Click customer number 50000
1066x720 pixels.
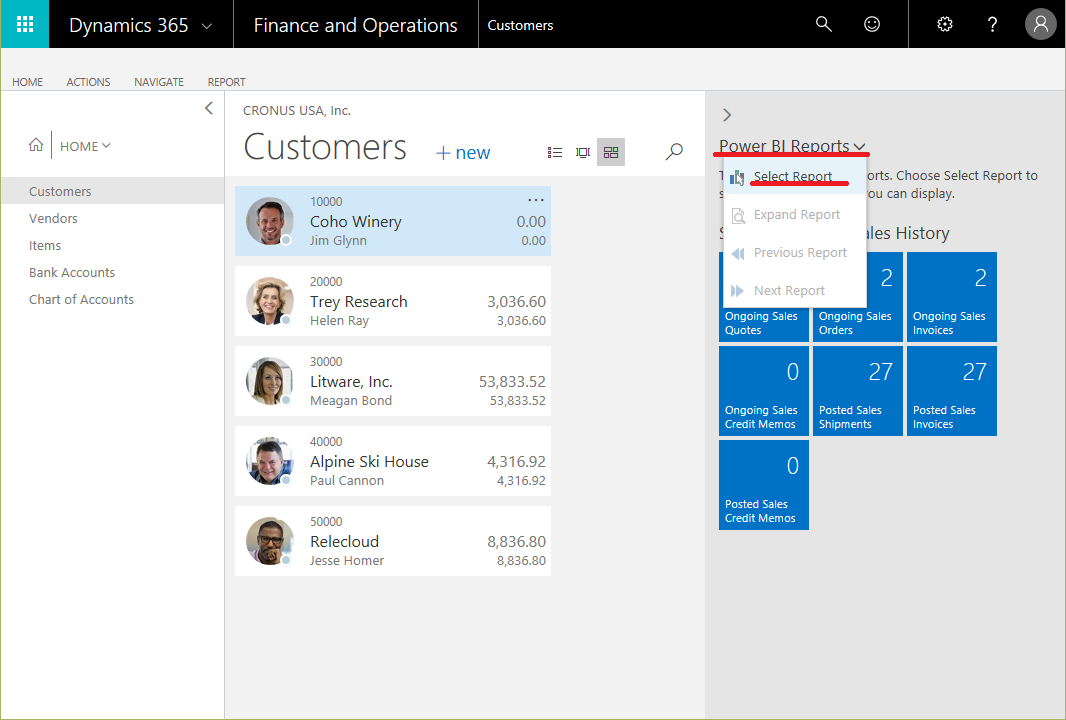click(x=326, y=521)
